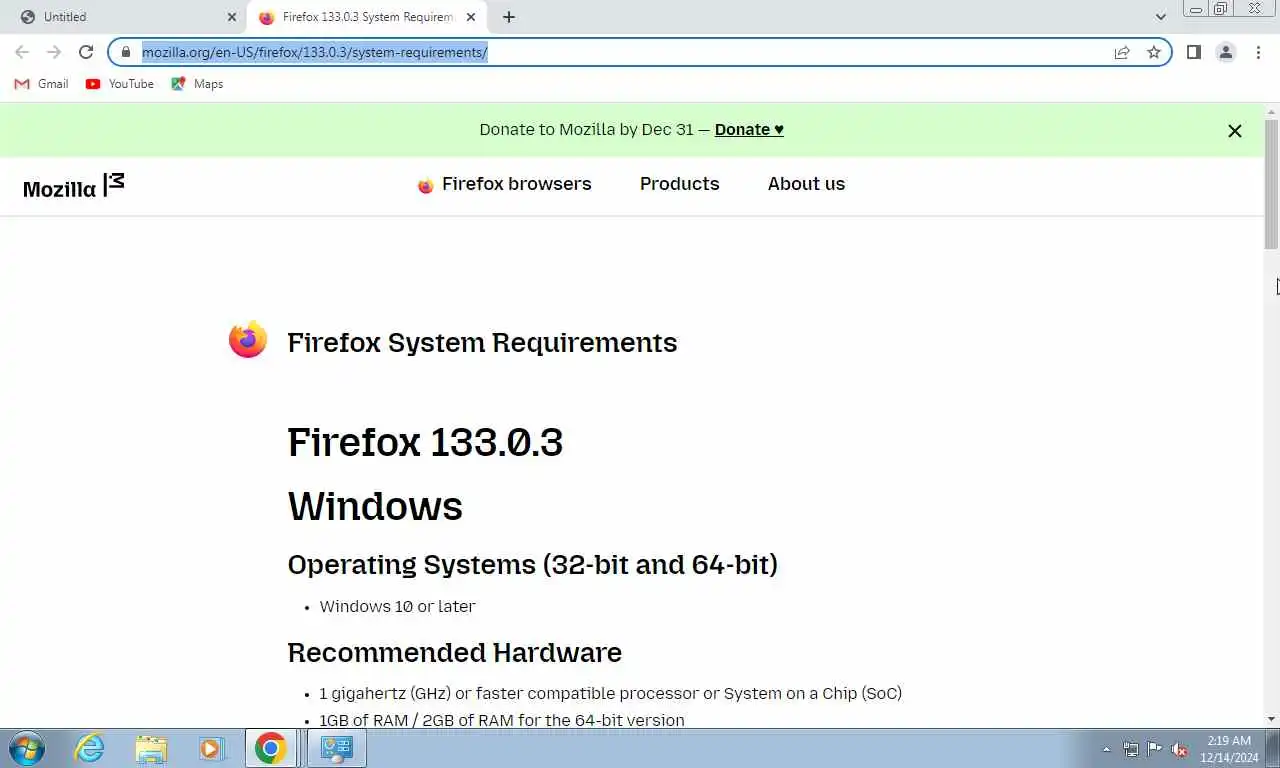The image size is (1280, 768).
Task: Close the Untitled tab
Action: pyautogui.click(x=232, y=17)
